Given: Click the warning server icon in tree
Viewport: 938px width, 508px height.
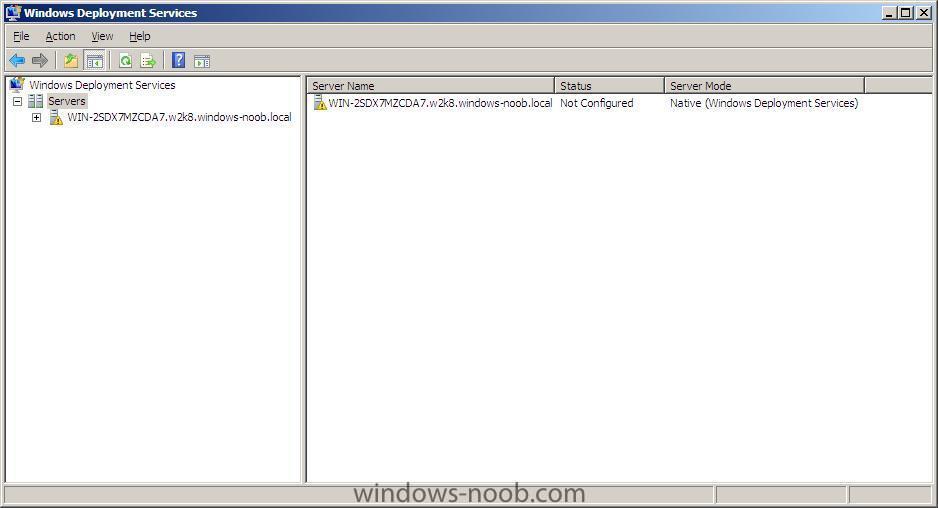Looking at the screenshot, I should coord(56,117).
